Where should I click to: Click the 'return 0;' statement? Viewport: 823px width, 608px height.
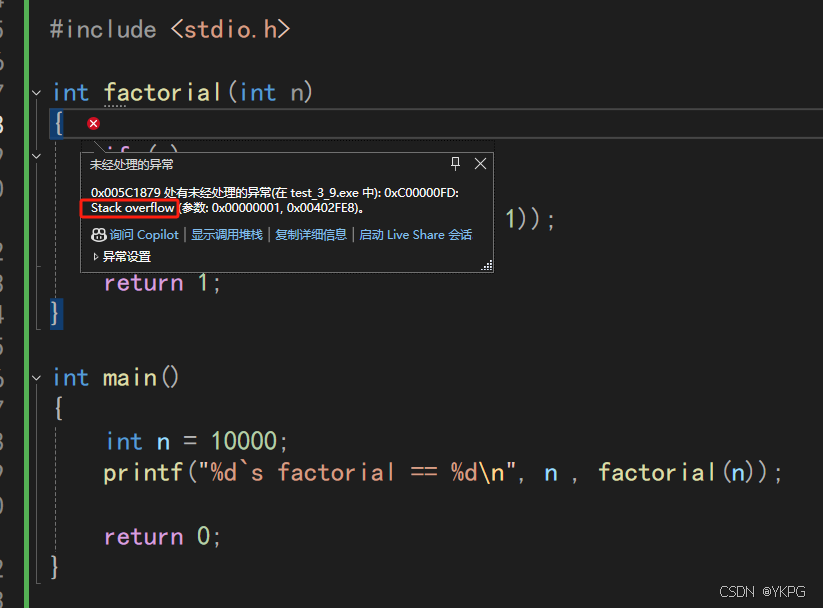[x=162, y=537]
